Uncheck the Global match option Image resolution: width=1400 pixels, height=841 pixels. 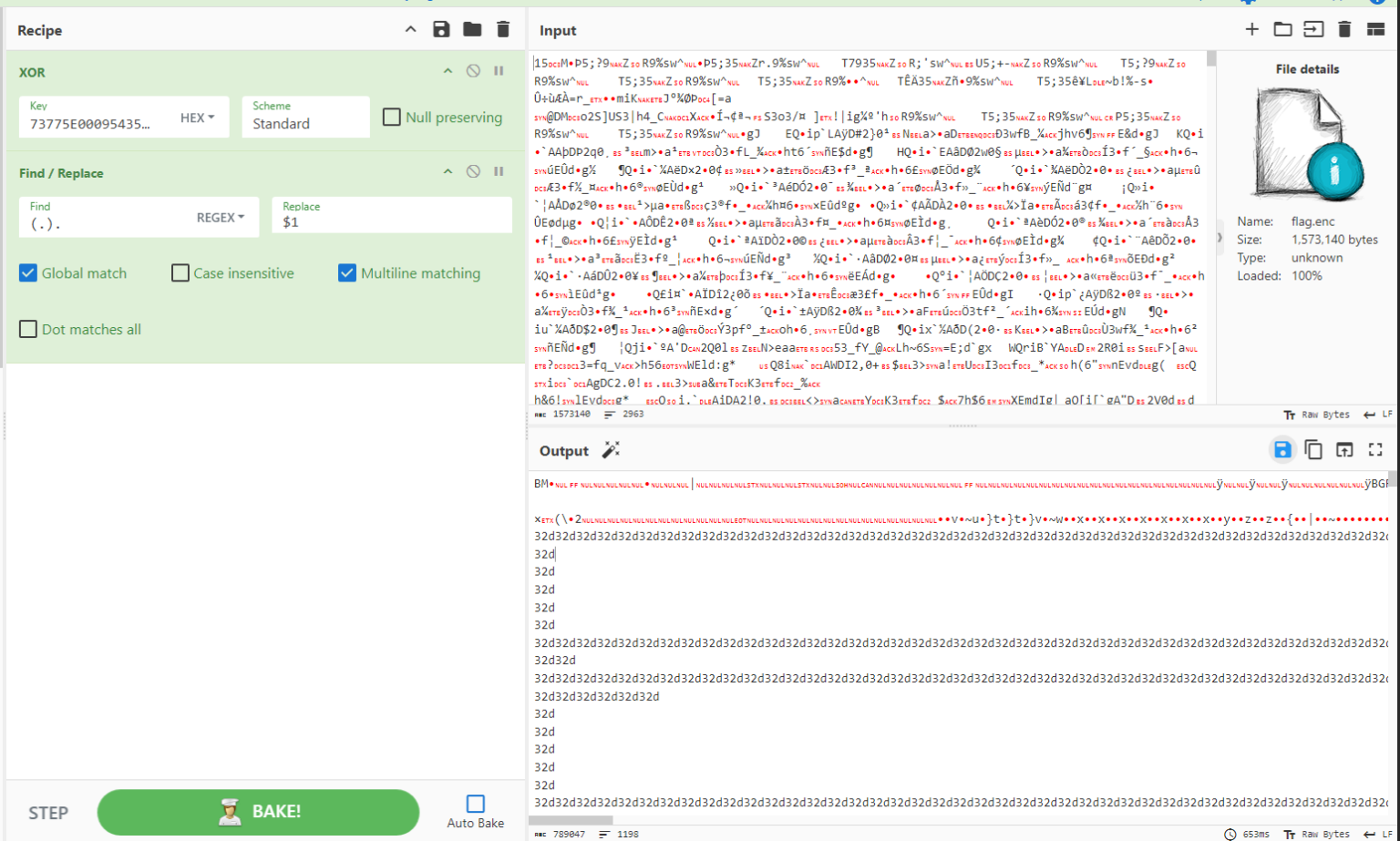coord(28,273)
